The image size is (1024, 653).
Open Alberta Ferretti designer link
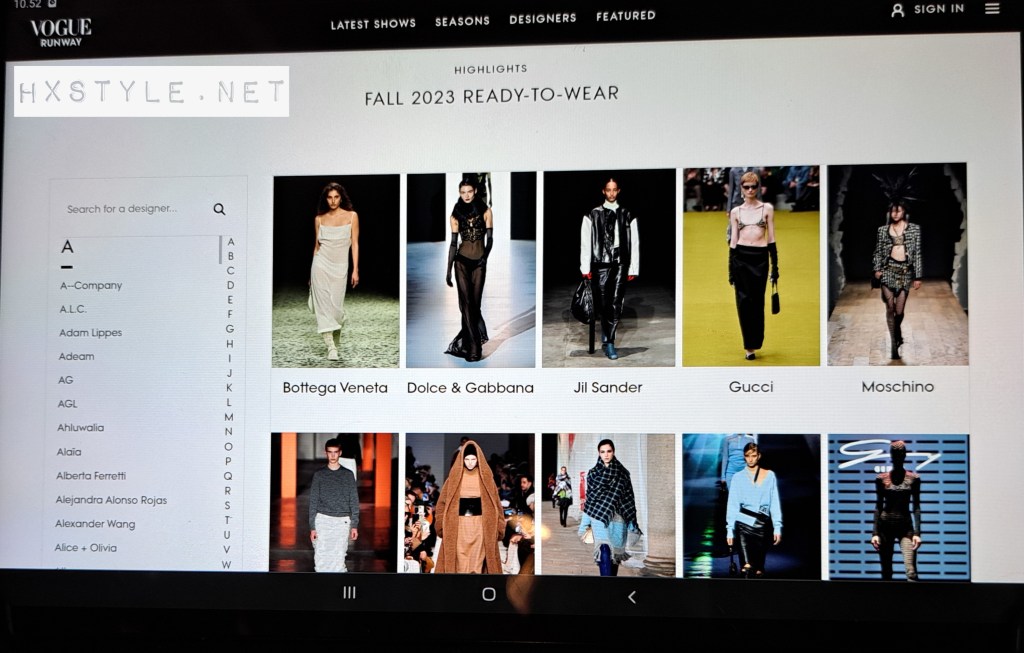pos(91,476)
